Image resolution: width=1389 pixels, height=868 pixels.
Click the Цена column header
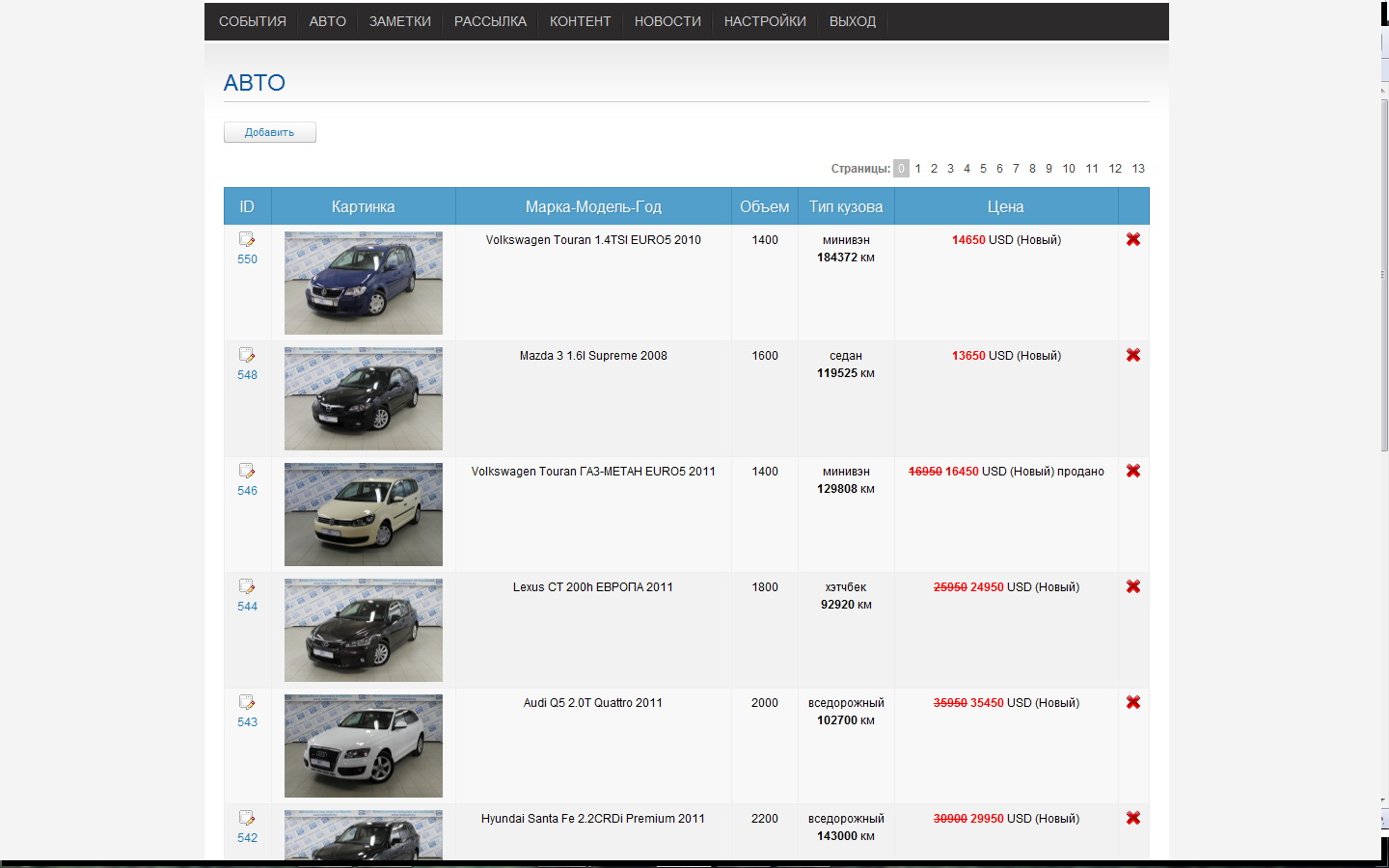tap(1006, 206)
